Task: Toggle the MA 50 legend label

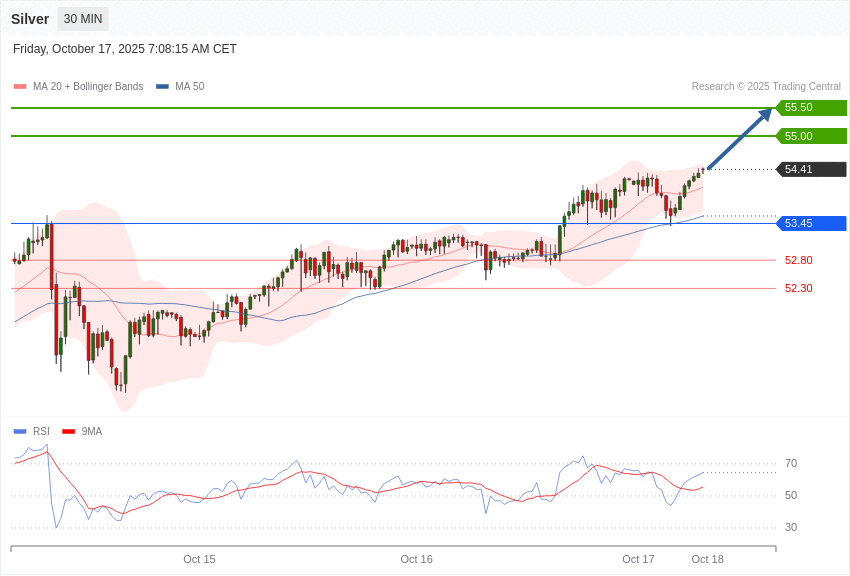Action: click(189, 87)
